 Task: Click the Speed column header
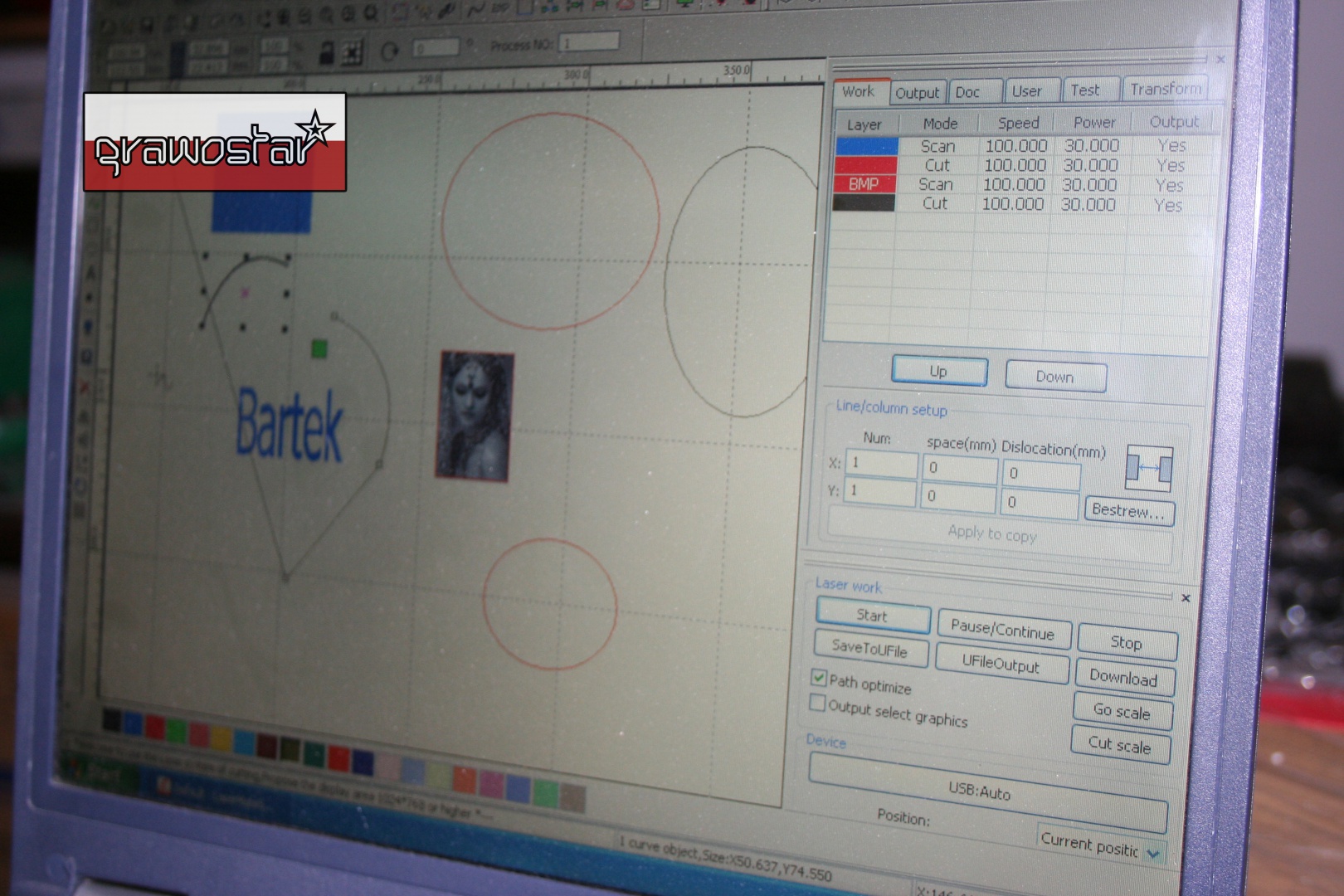[1018, 124]
